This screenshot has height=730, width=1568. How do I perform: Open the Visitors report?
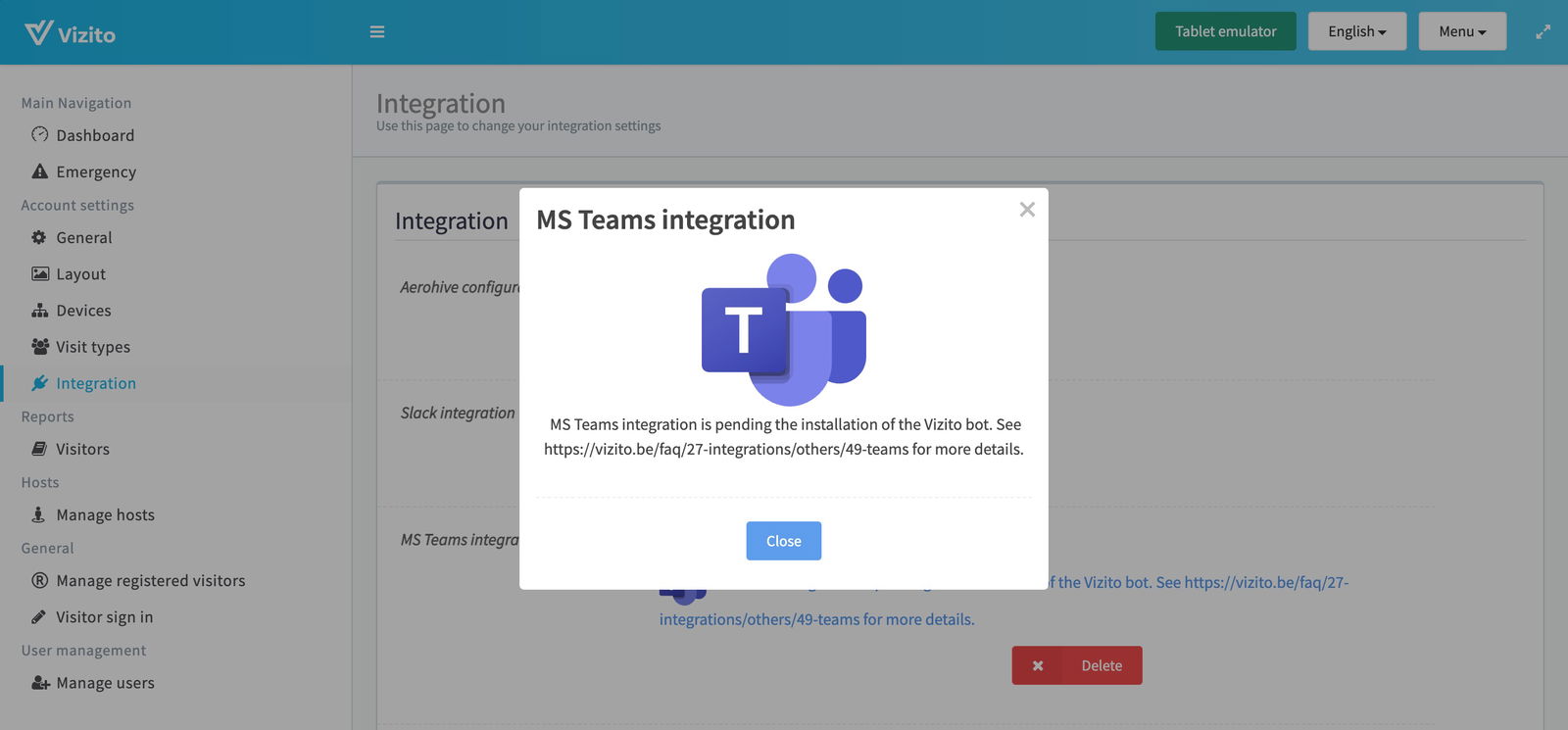[82, 449]
